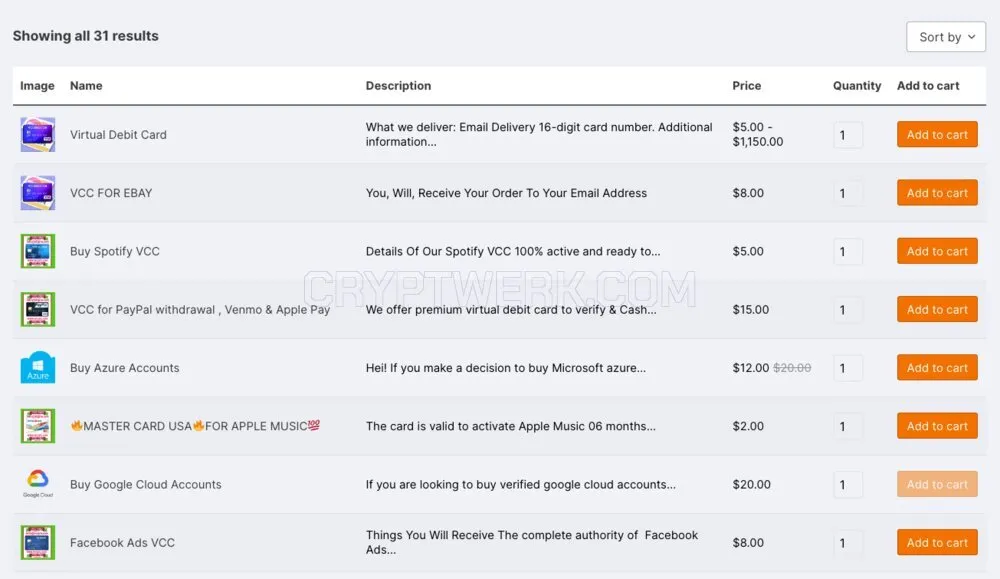Click the $12.00 Azure sale price
The height and width of the screenshot is (579, 1000).
(751, 368)
